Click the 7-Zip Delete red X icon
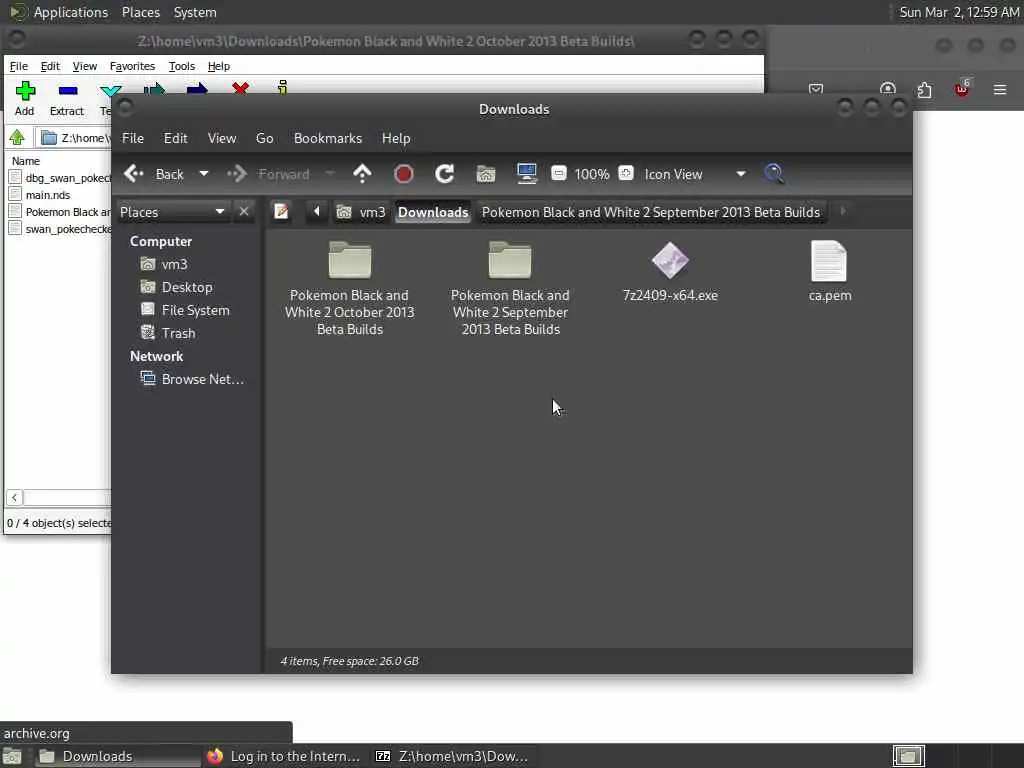The height and width of the screenshot is (768, 1024). (240, 88)
